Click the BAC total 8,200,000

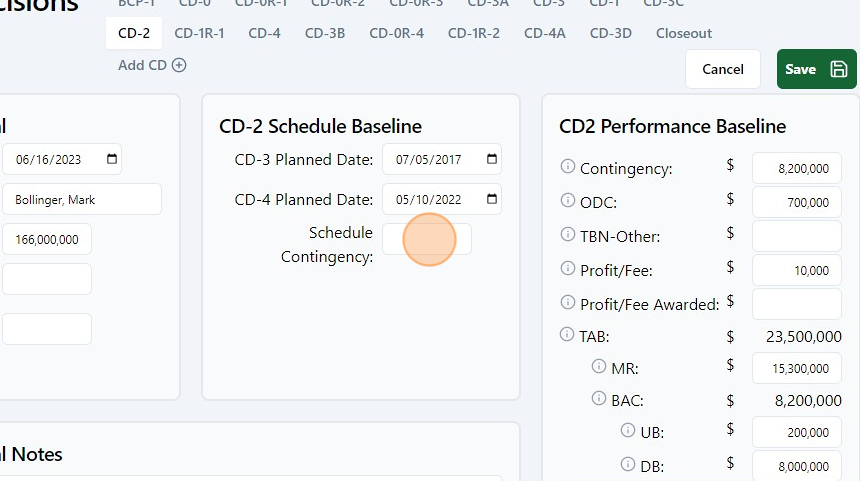[x=808, y=400]
